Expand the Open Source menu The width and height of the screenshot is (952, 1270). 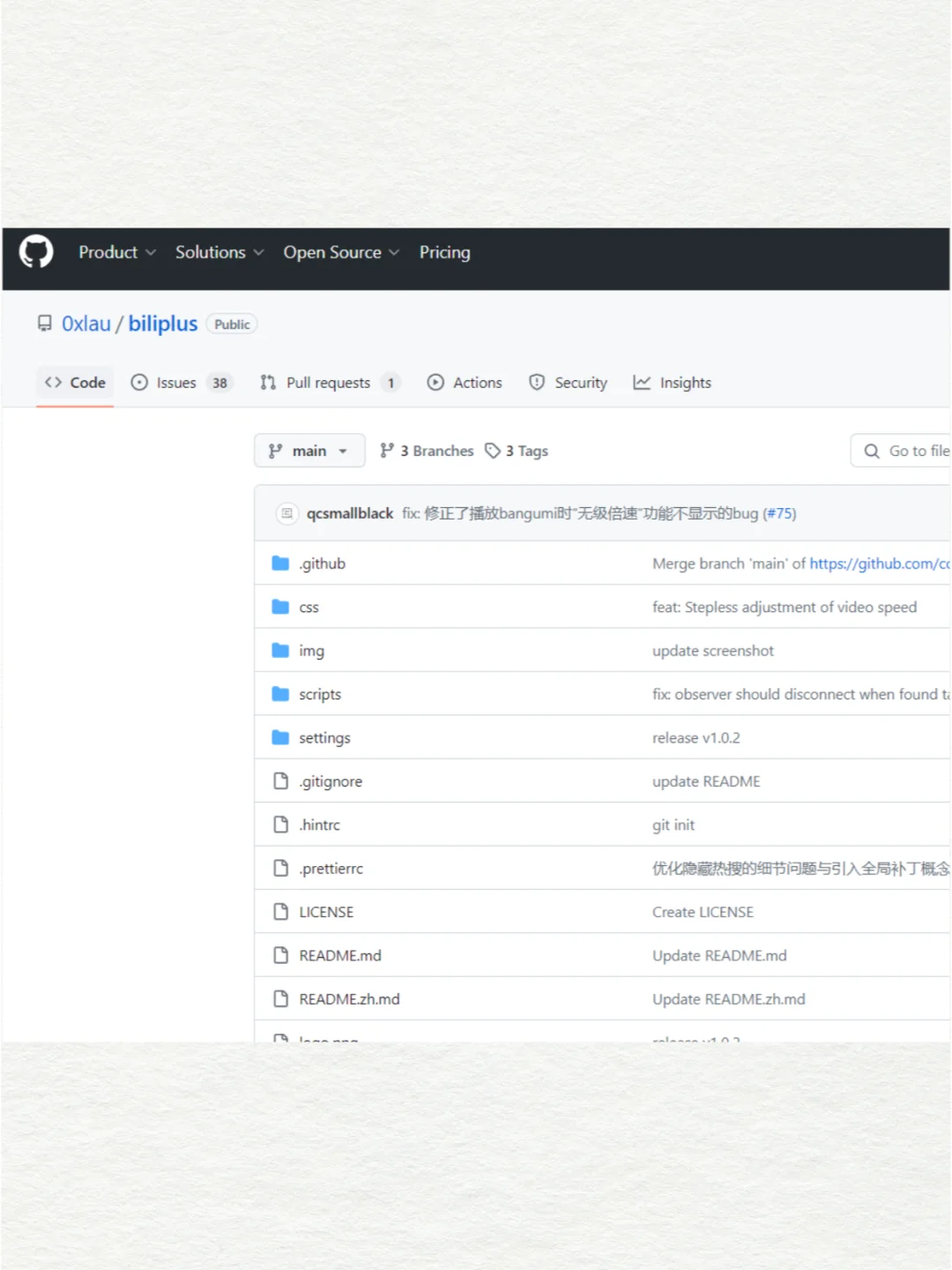tap(341, 252)
